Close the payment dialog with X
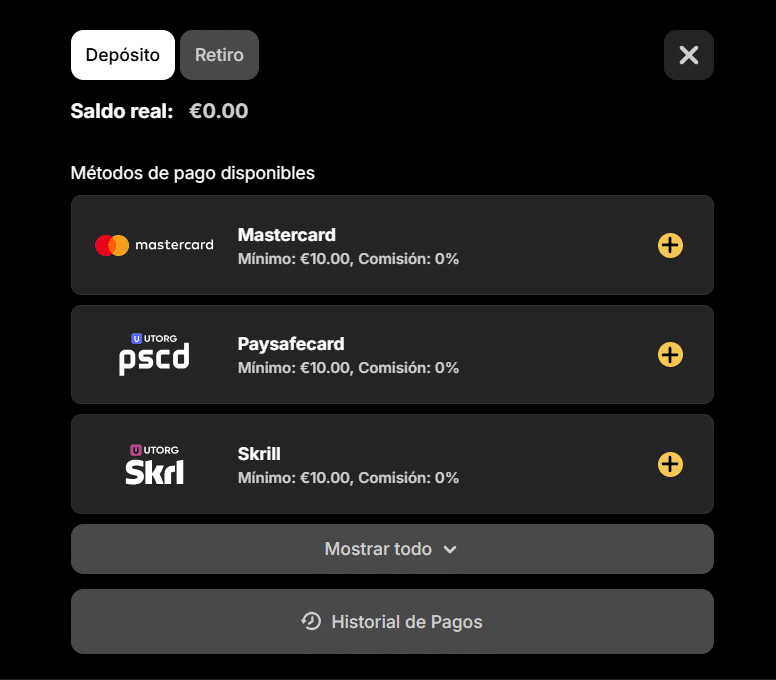This screenshot has height=680, width=776. (689, 55)
